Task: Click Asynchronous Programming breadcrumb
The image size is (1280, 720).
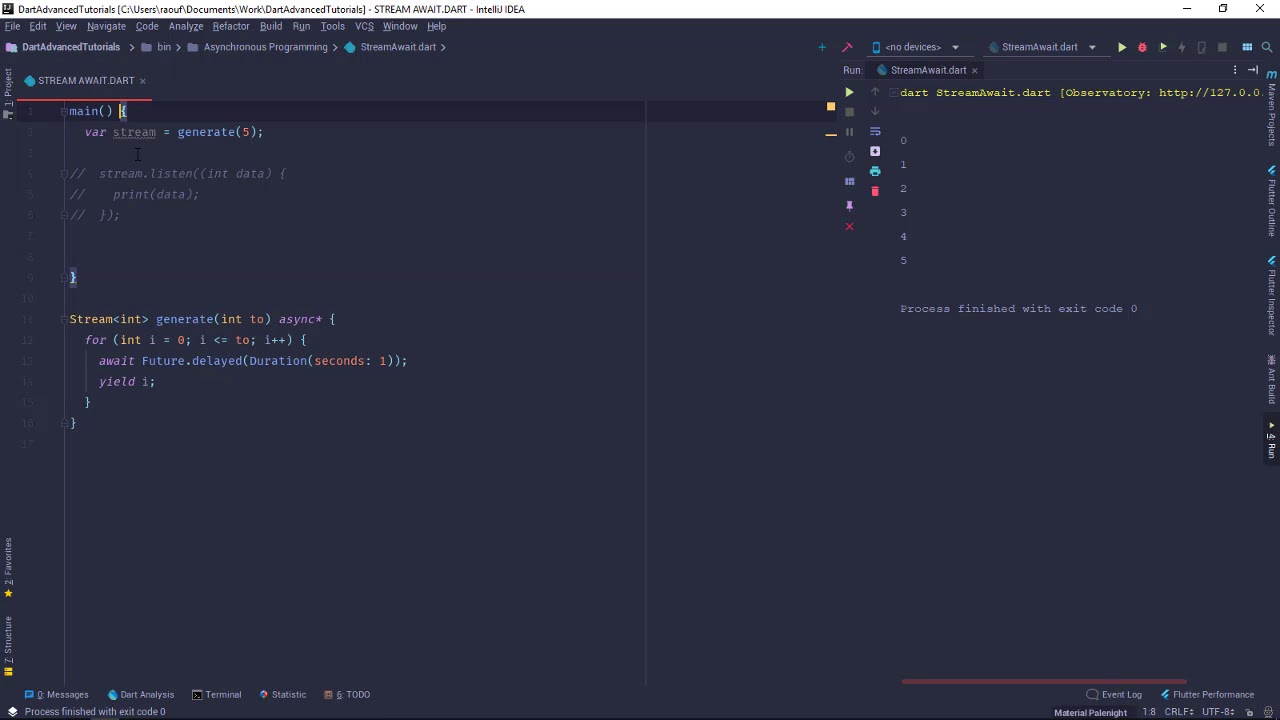Action: 266,47
